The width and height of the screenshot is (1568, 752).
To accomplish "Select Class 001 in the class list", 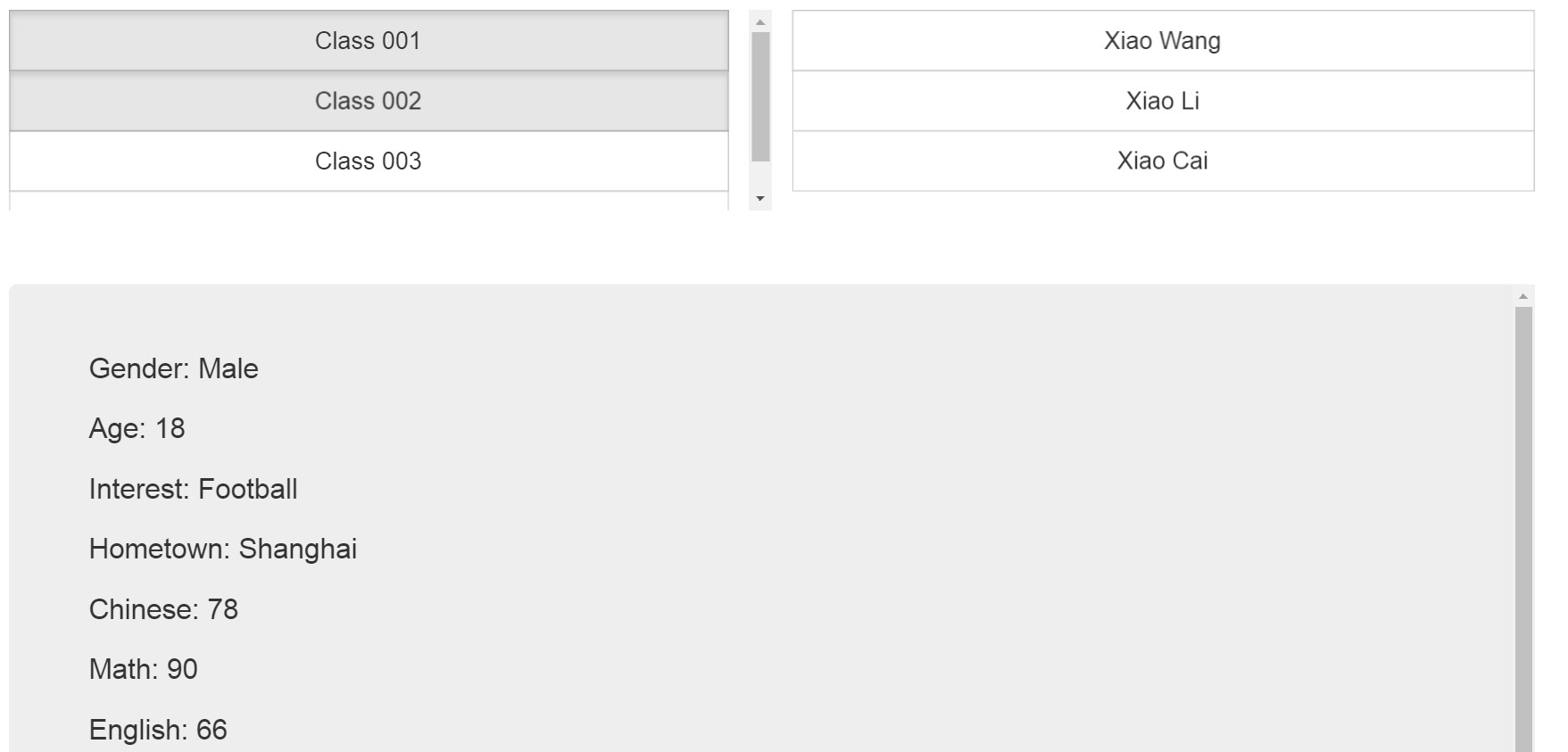I will (368, 41).
